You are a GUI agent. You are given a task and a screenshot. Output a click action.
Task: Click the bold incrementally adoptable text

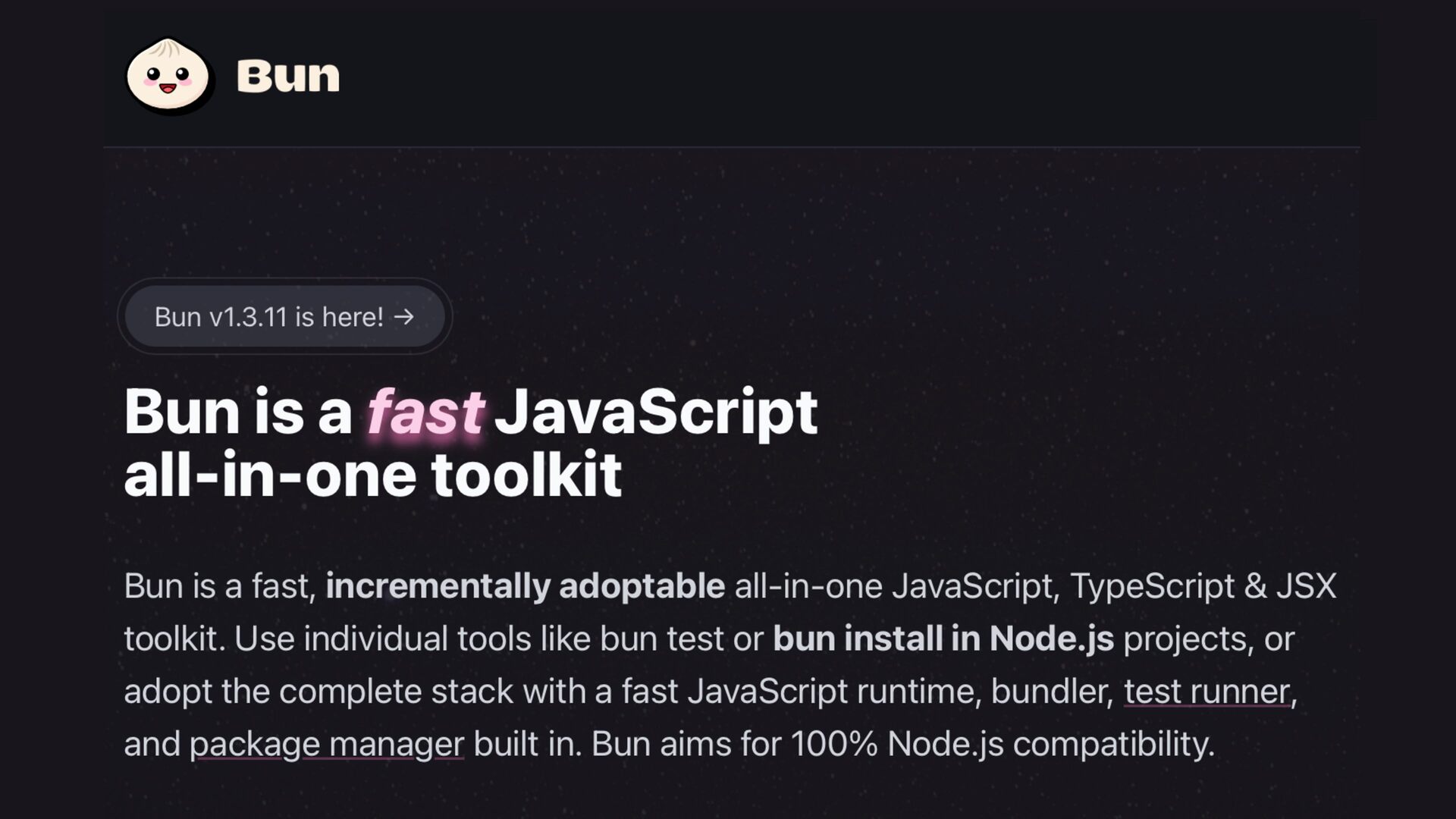click(525, 586)
